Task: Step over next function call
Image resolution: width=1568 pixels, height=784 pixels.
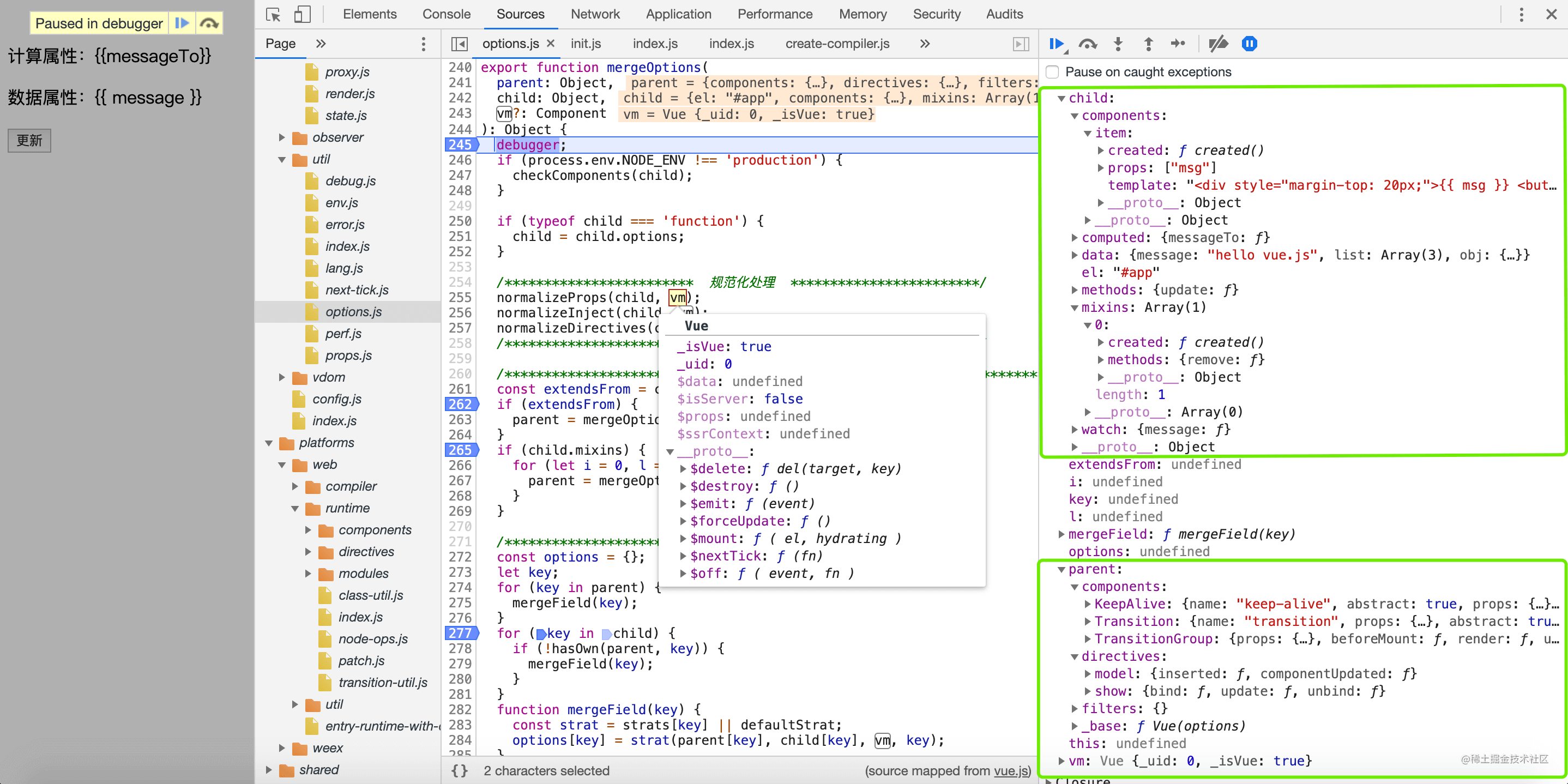Action: click(x=1087, y=44)
